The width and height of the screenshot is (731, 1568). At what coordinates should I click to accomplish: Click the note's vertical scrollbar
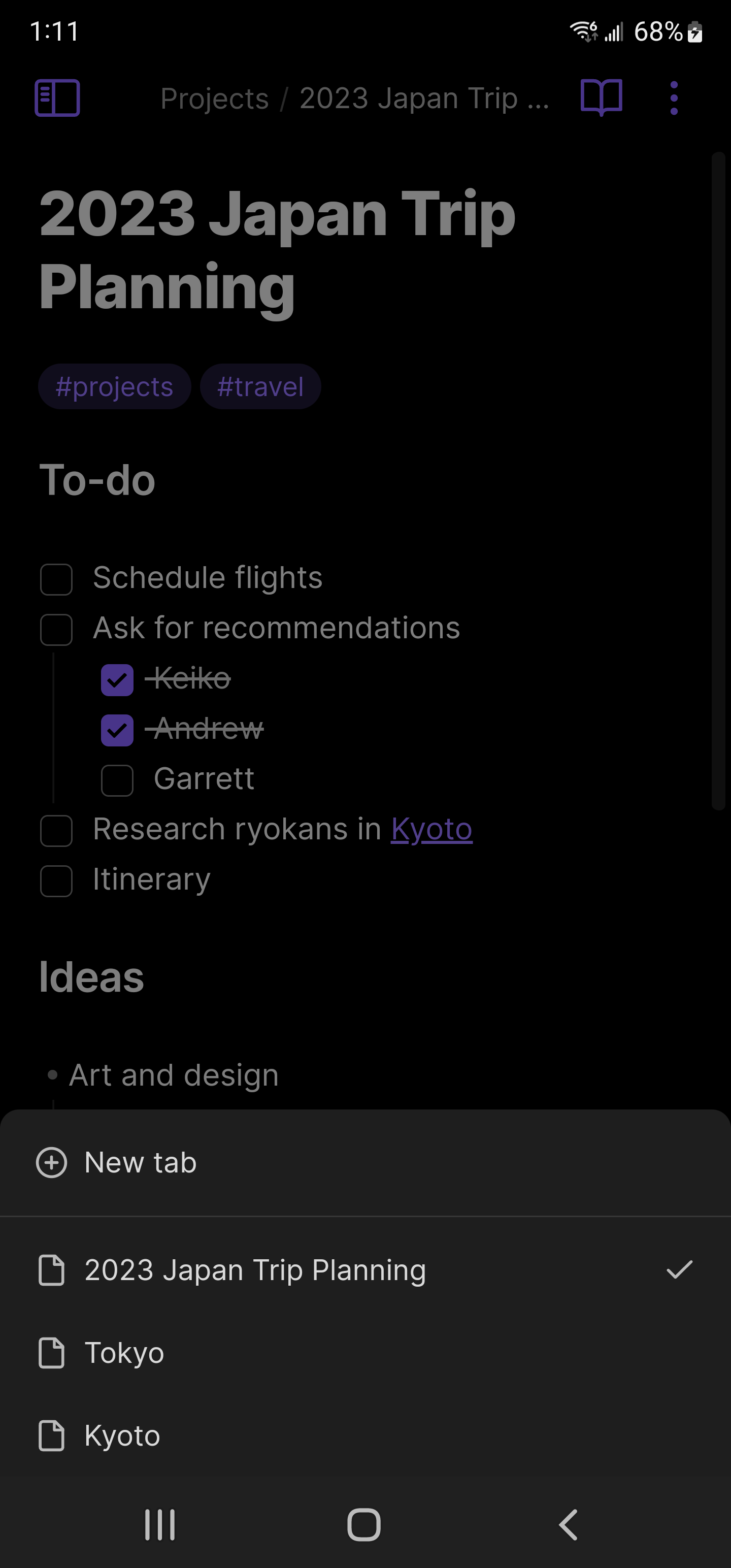(x=718, y=481)
